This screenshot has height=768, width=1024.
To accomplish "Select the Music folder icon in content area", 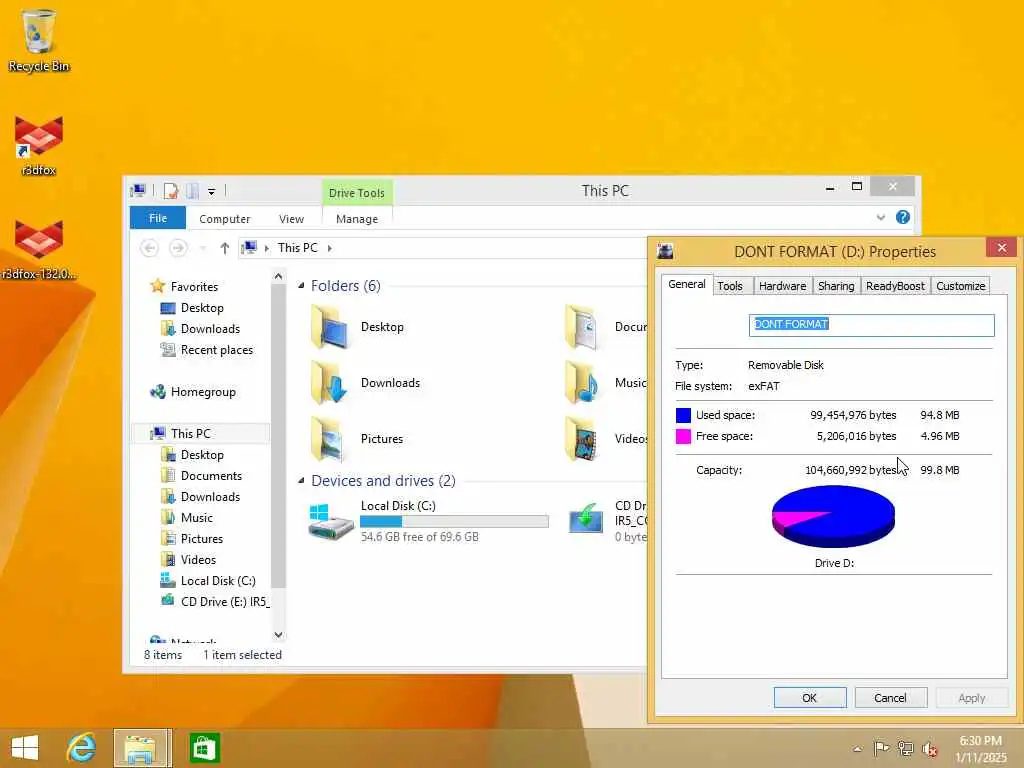I will click(583, 383).
